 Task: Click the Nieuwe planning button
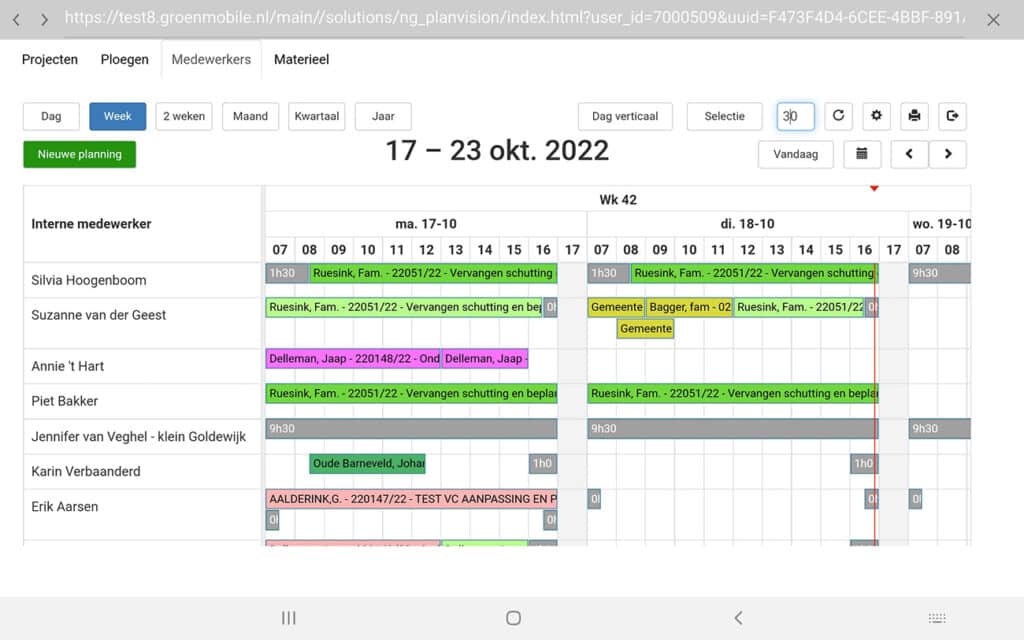[x=80, y=154]
